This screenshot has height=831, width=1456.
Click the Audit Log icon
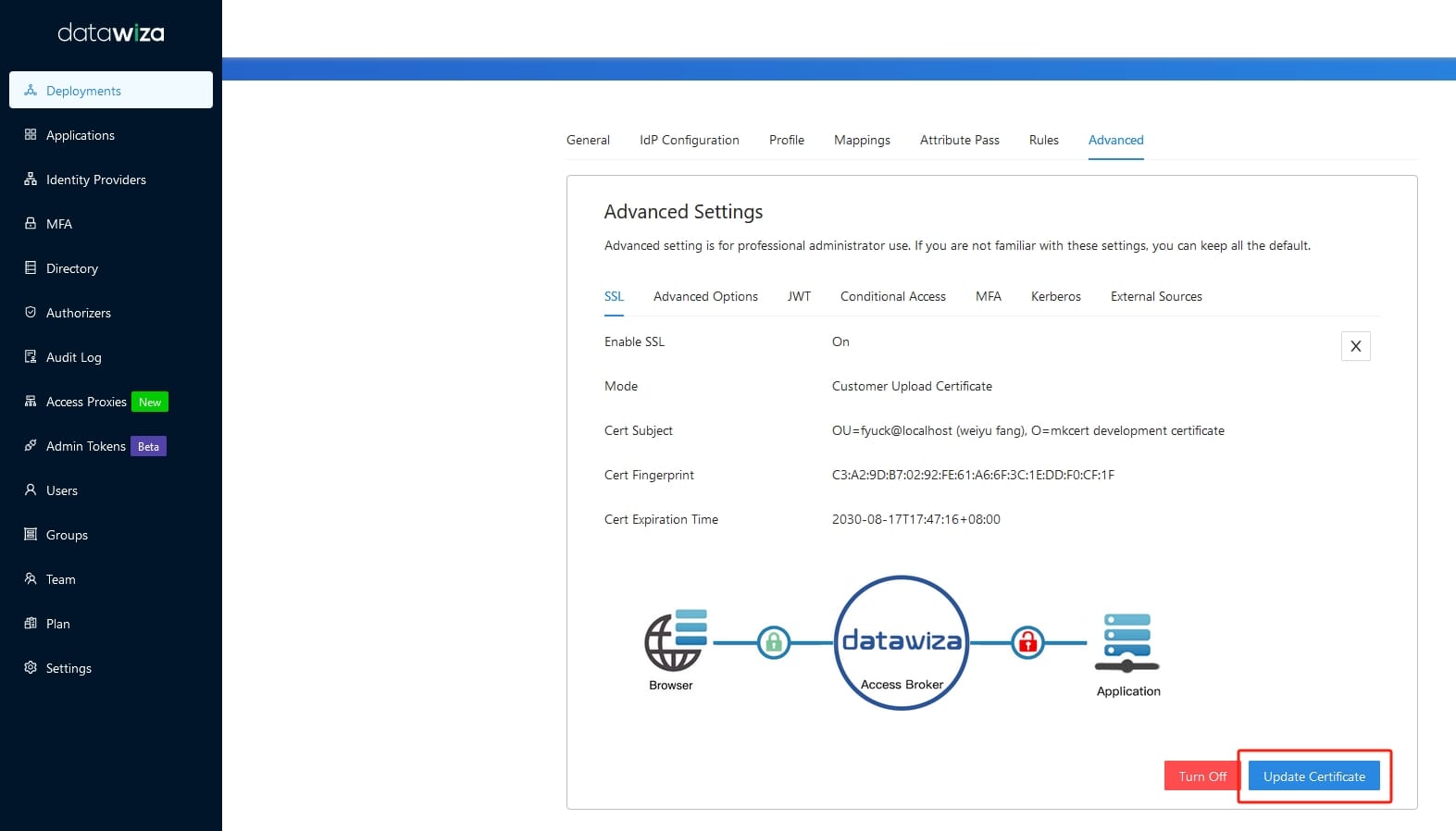pos(31,356)
